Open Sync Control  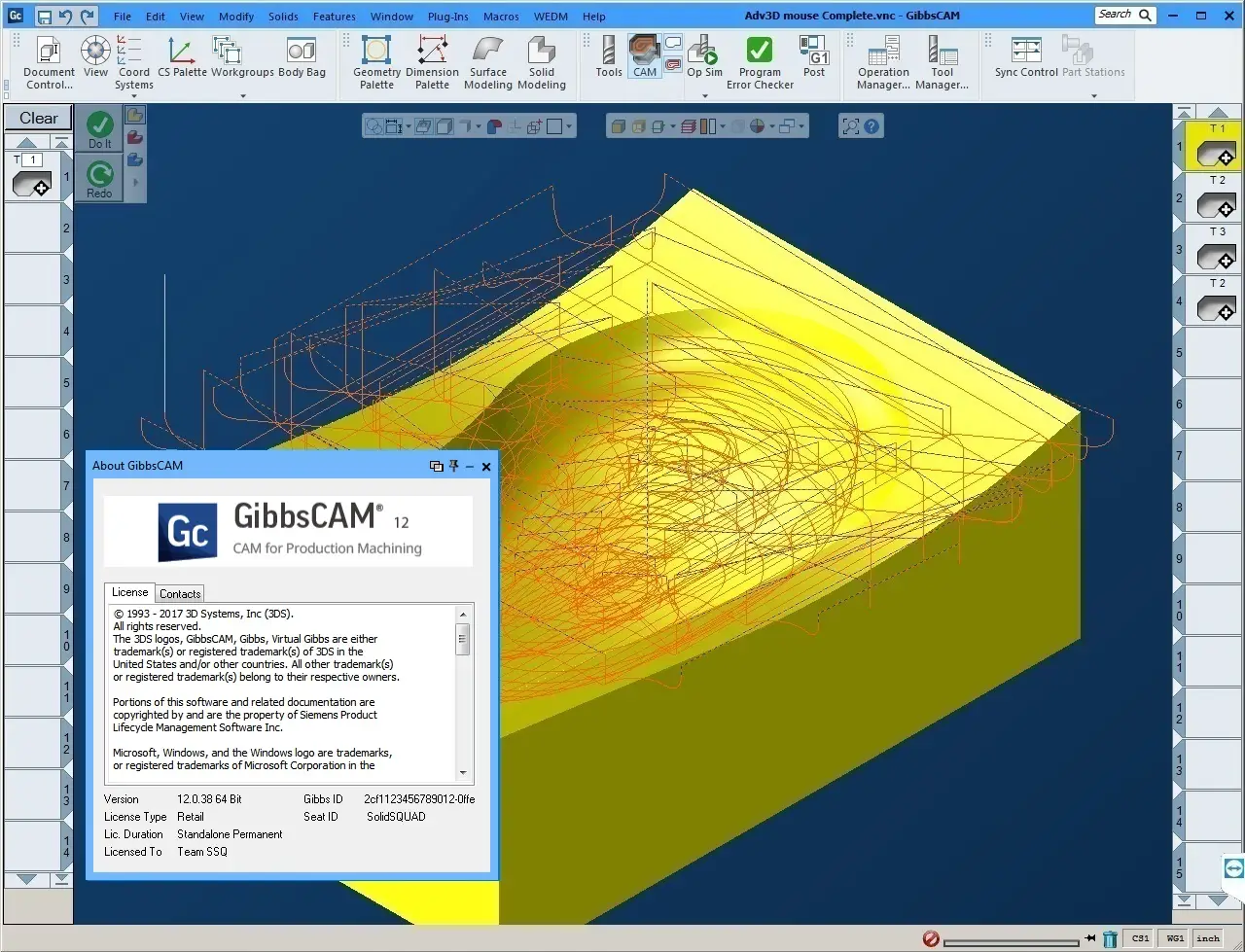coord(1026,56)
